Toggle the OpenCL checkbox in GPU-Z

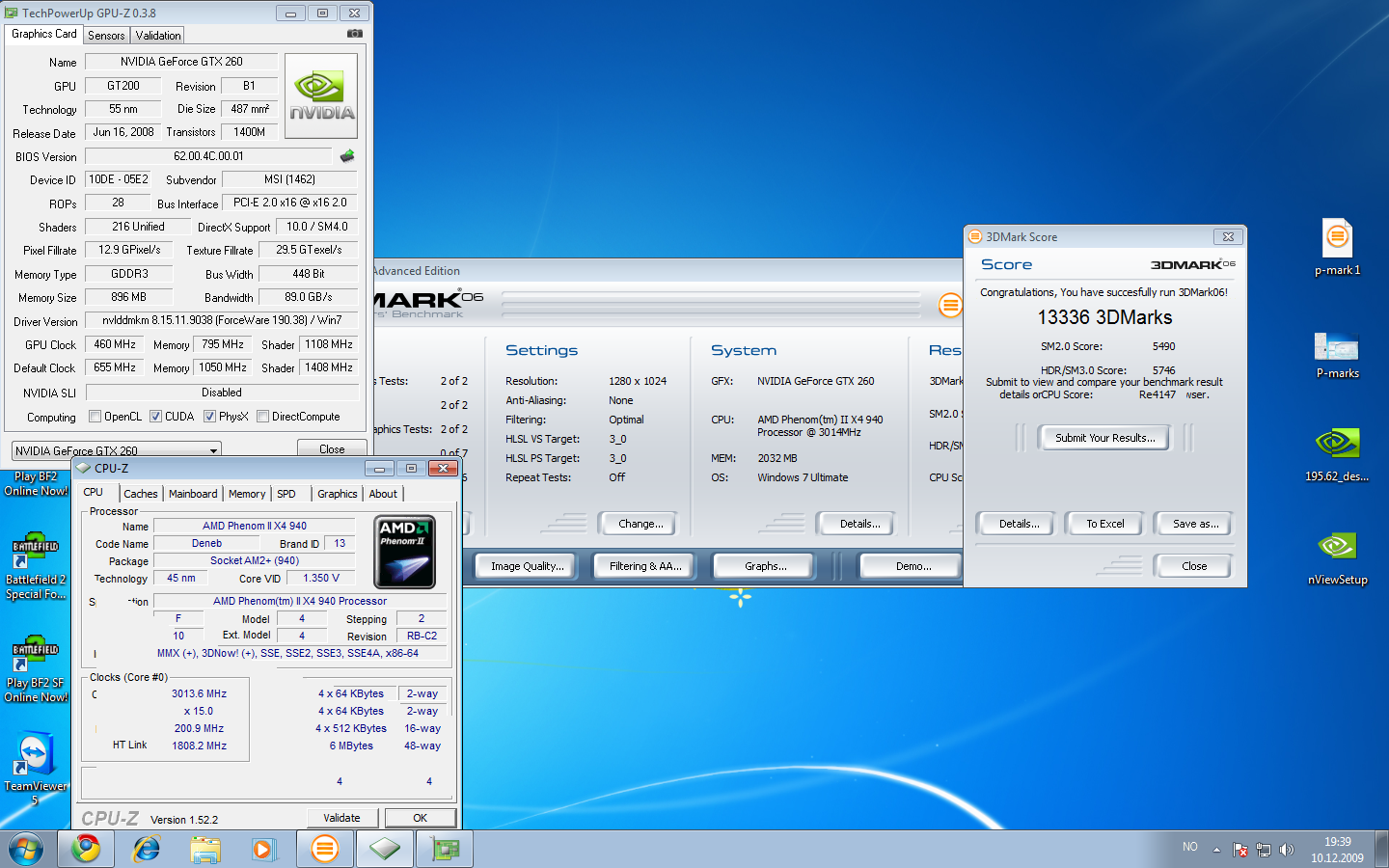(95, 417)
